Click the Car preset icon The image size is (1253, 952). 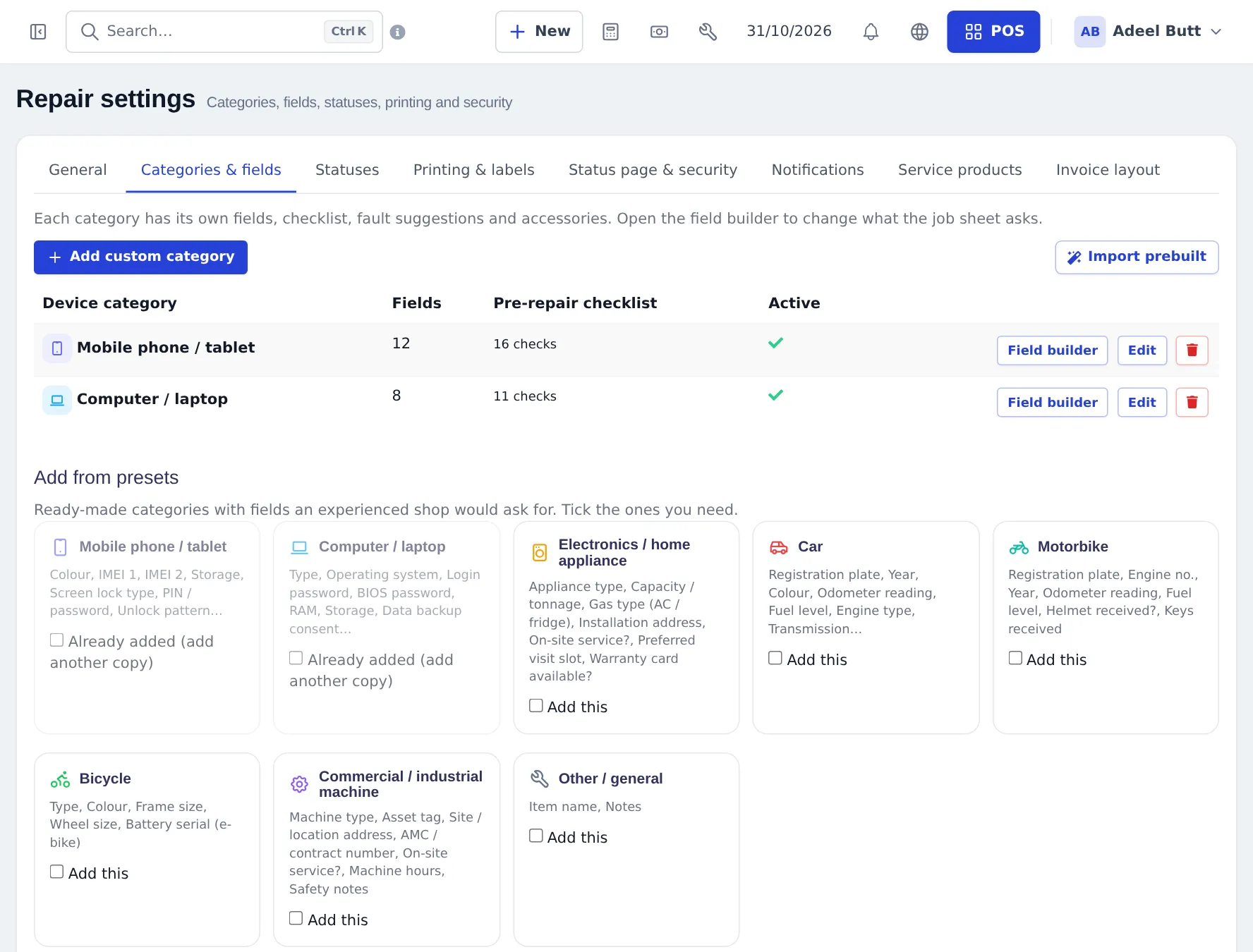tap(779, 547)
